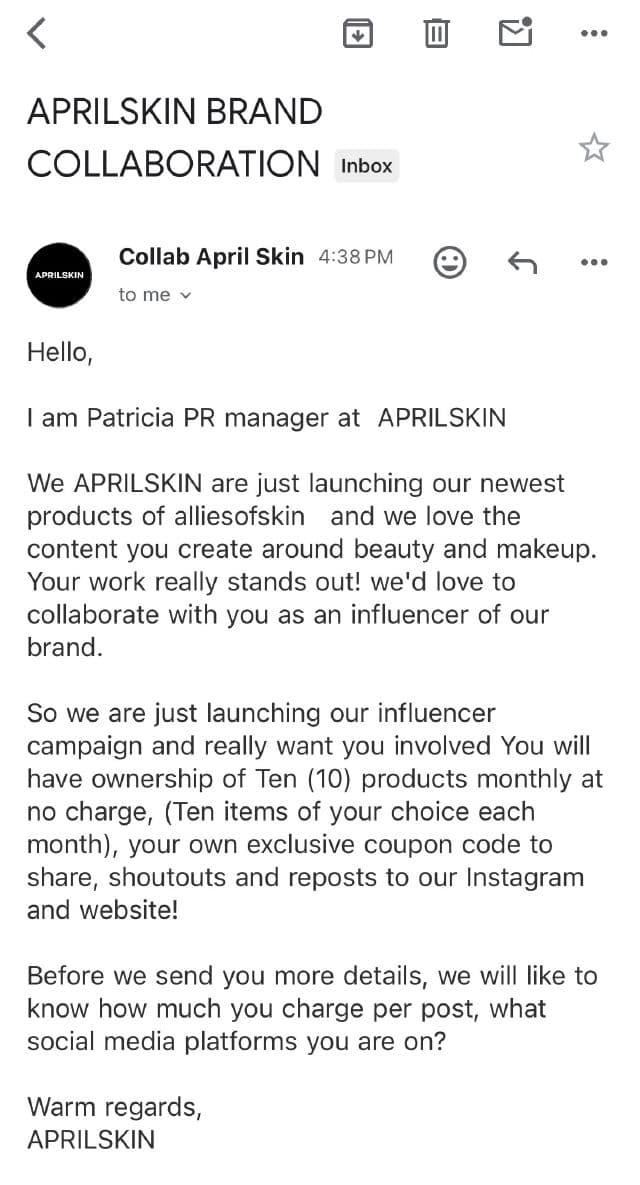The width and height of the screenshot is (640, 1185).
Task: Tap the "I am Patricia PR manager" line
Action: (x=266, y=418)
